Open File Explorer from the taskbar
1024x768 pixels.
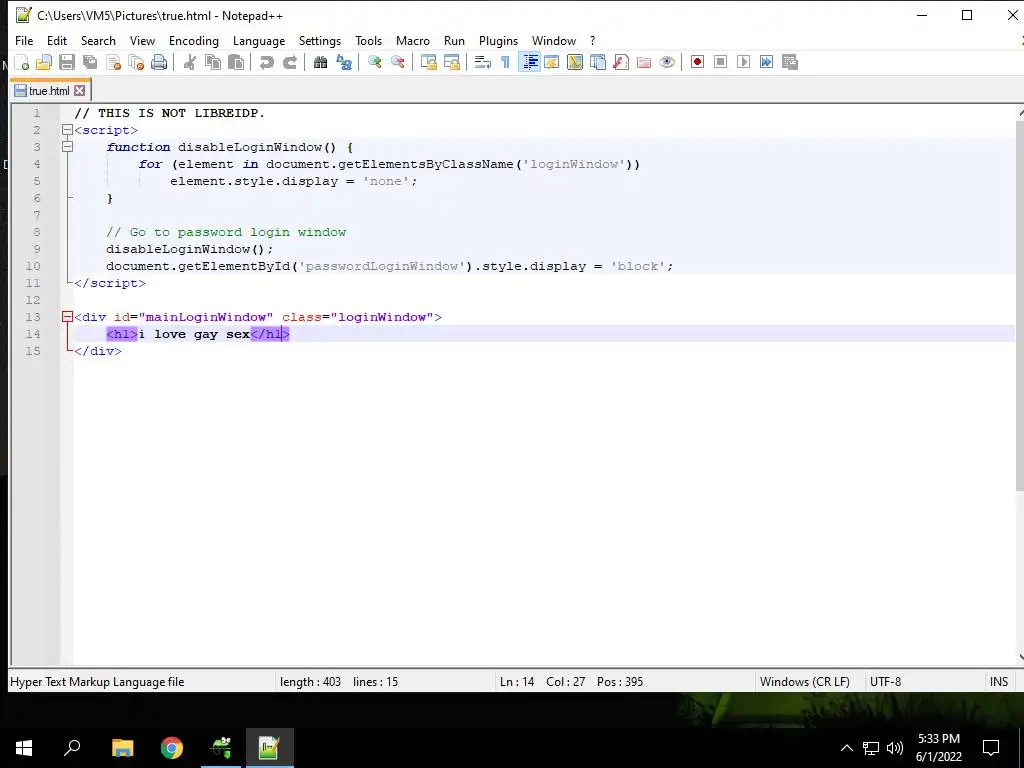(123, 748)
